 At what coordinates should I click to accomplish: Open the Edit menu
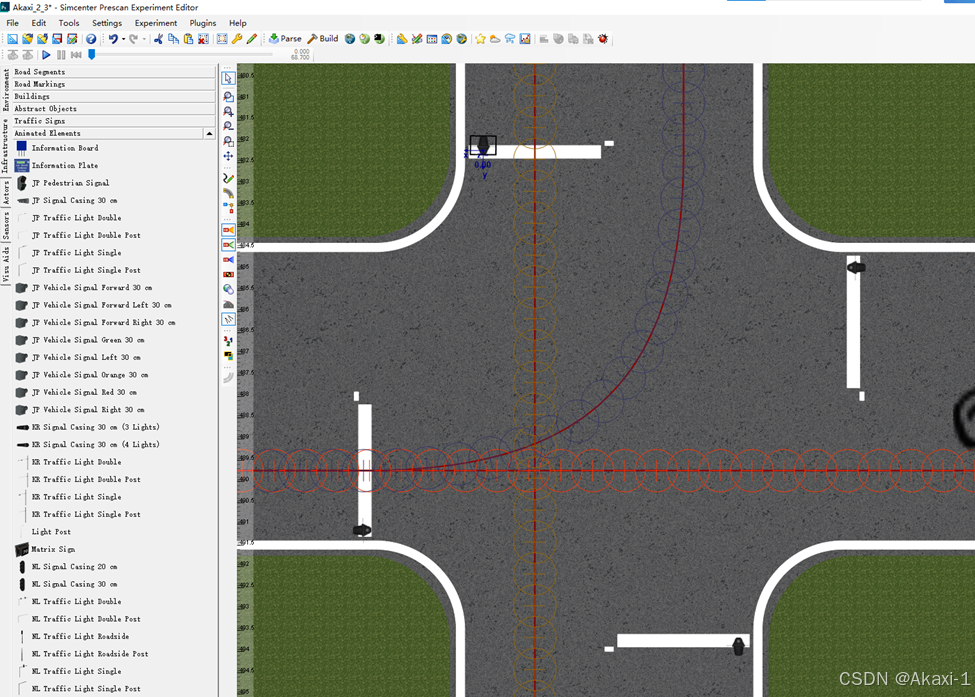coord(39,23)
